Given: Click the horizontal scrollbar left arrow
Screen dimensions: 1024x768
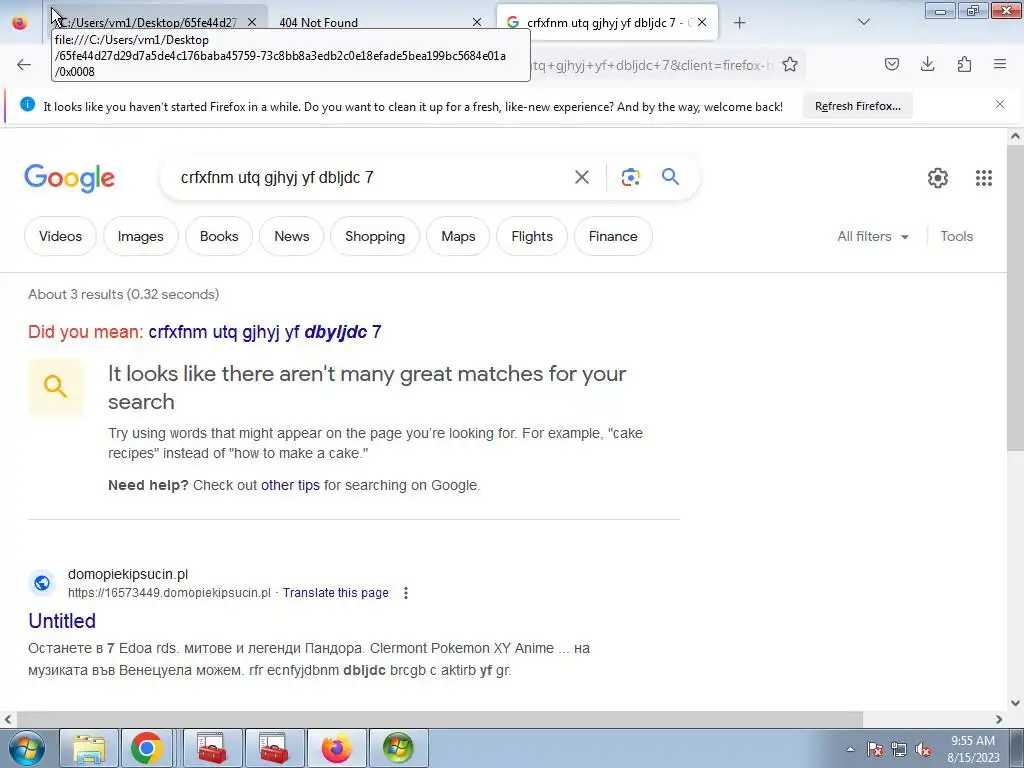Looking at the screenshot, I should (8, 719).
